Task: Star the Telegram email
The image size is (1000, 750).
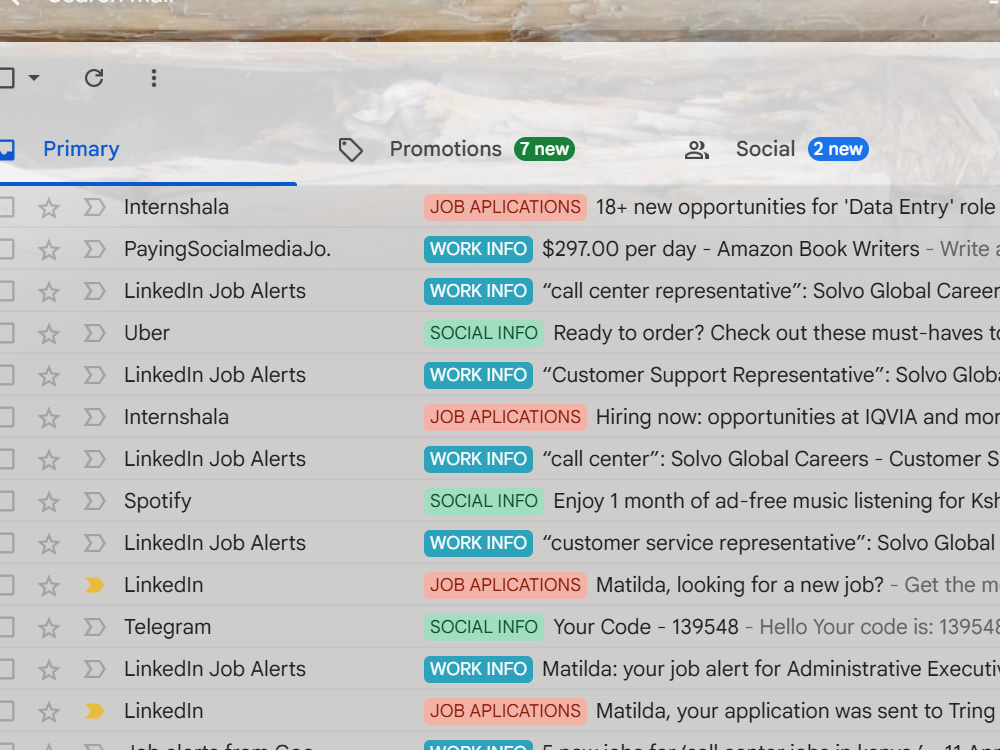Action: tap(49, 628)
